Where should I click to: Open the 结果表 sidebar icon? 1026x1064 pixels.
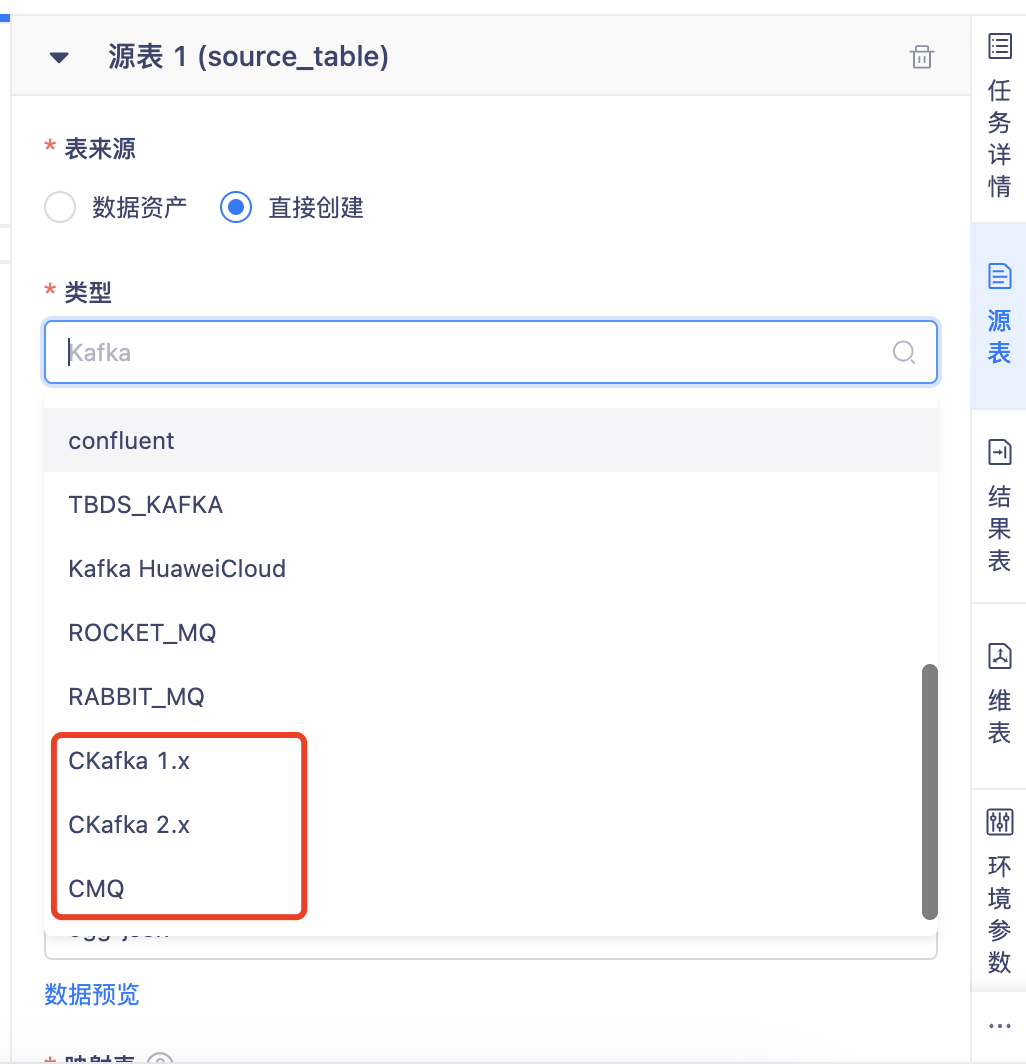(1000, 452)
